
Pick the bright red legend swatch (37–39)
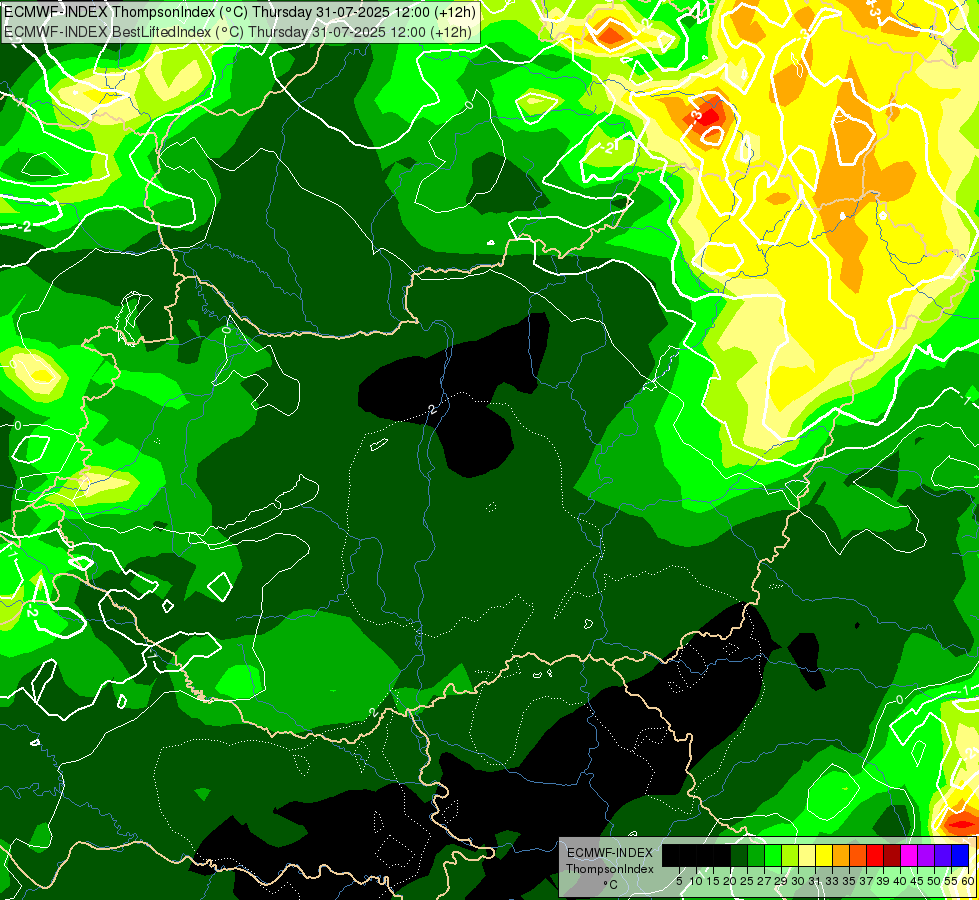pos(875,855)
